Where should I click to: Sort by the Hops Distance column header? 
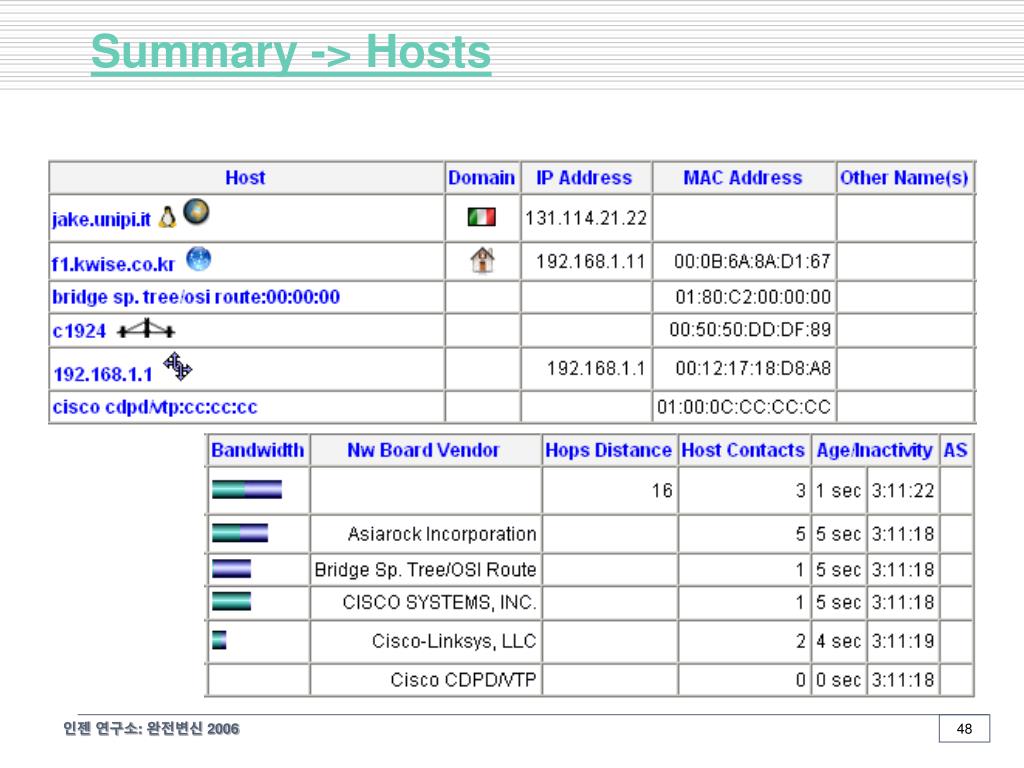(x=608, y=450)
